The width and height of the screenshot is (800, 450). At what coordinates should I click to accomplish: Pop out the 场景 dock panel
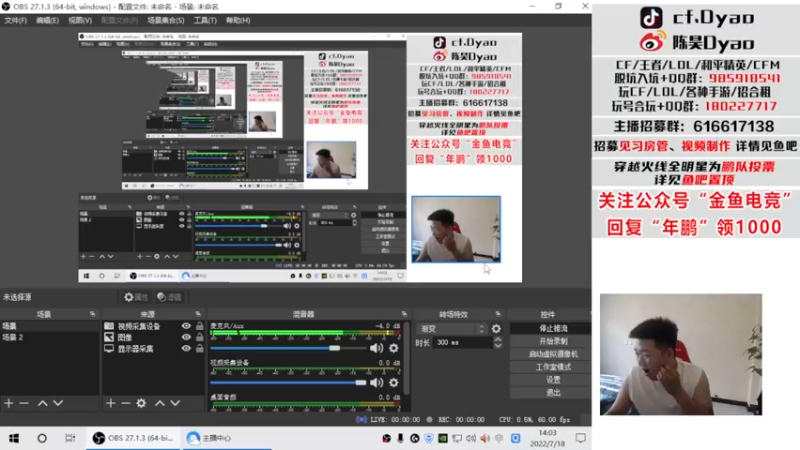[x=92, y=314]
